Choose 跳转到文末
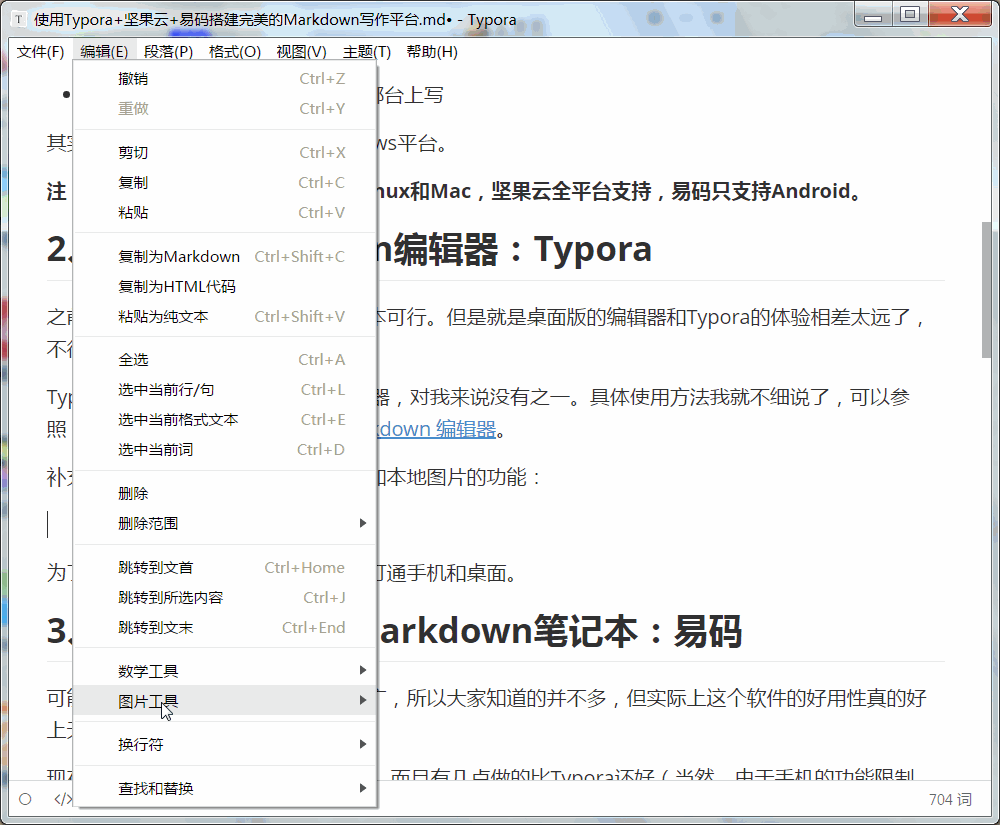The width and height of the screenshot is (1000, 825). pyautogui.click(x=225, y=627)
